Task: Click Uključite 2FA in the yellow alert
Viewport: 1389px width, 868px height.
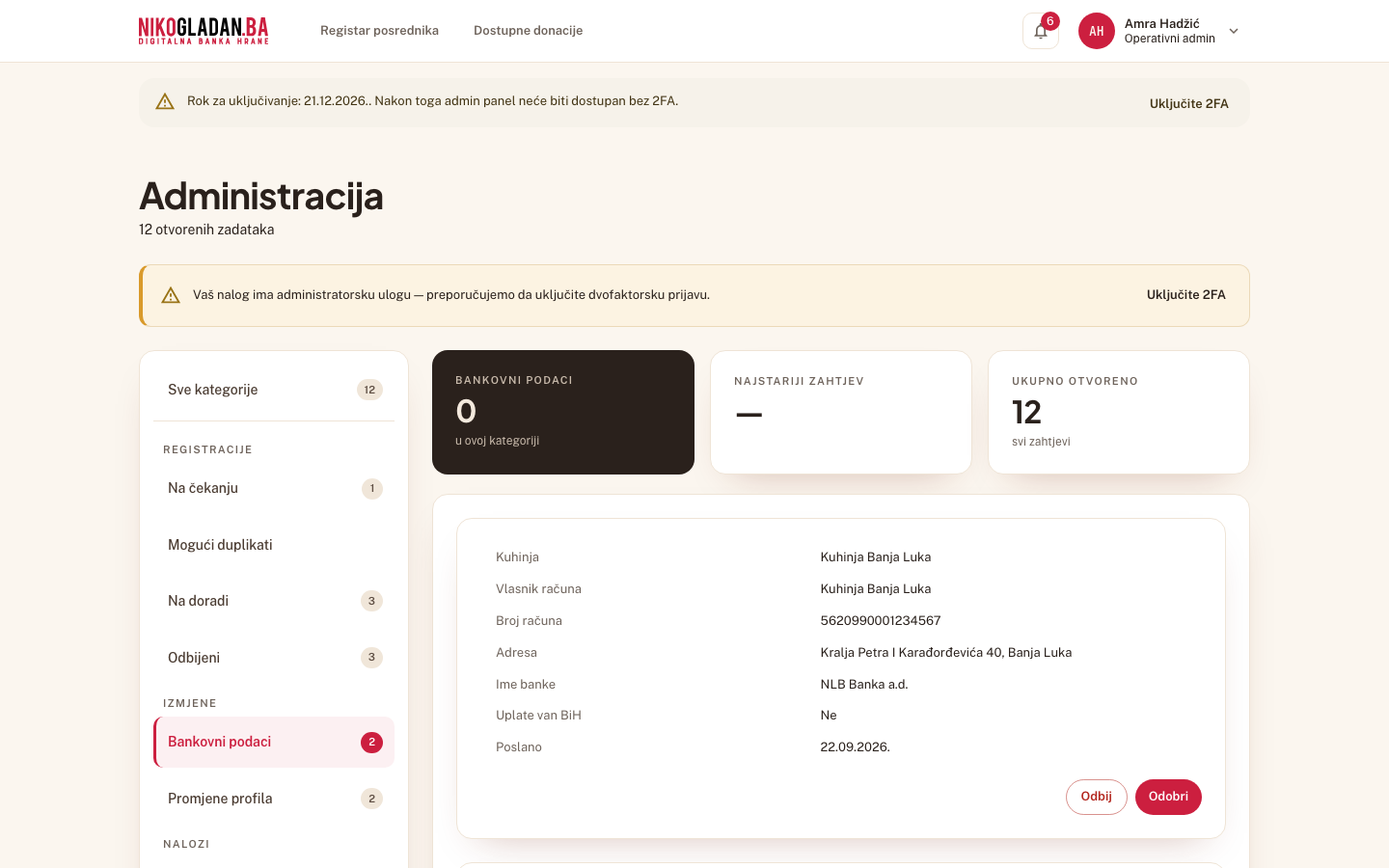Action: 1186,295
